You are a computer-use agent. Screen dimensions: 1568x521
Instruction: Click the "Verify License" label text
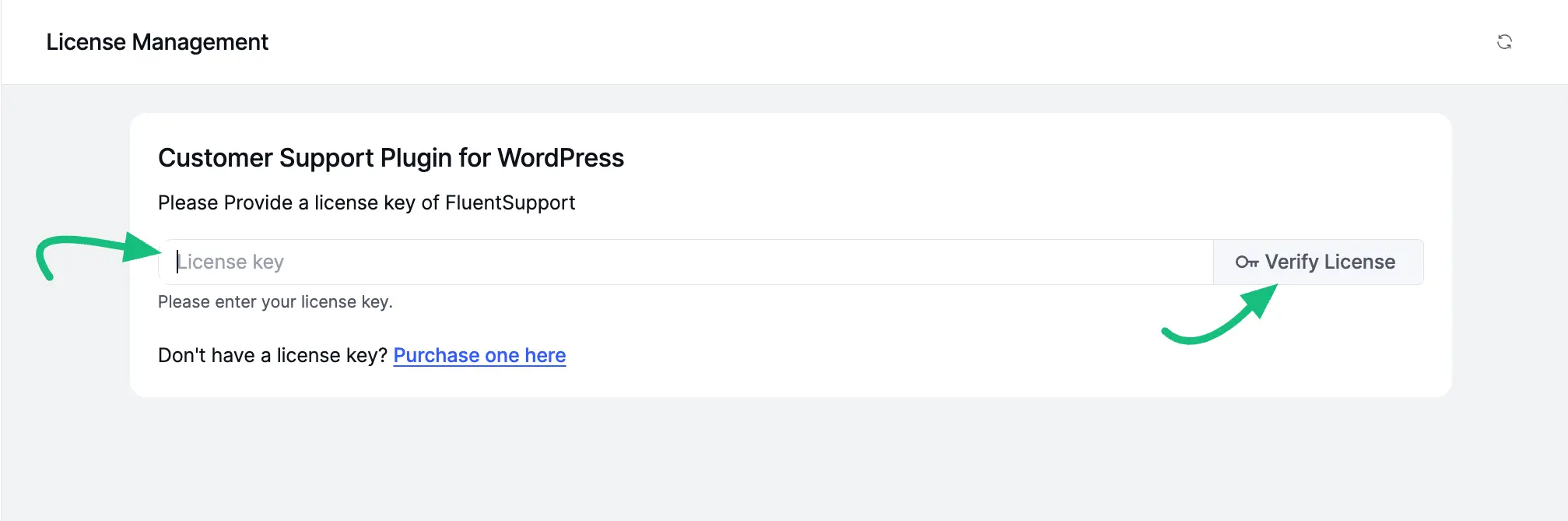tap(1330, 262)
